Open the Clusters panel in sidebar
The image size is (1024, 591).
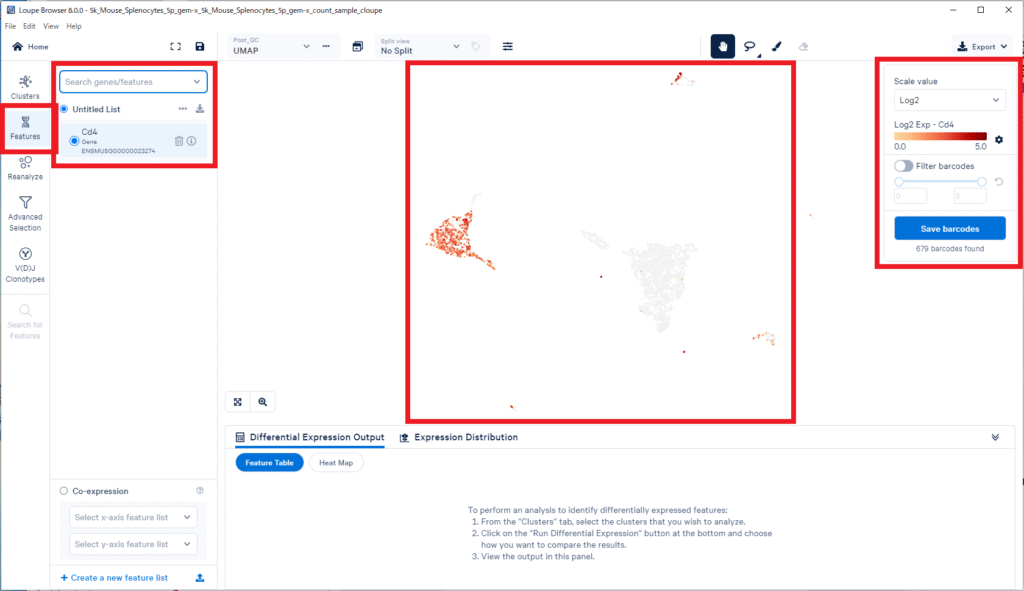click(25, 85)
